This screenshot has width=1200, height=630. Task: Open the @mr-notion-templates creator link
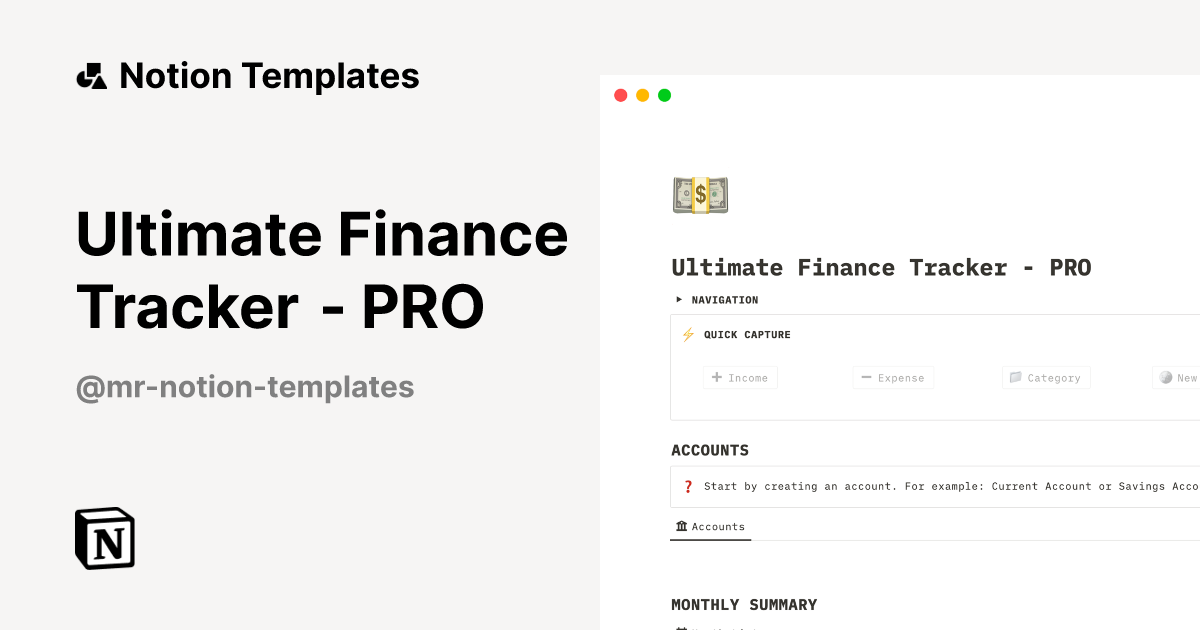click(x=245, y=387)
